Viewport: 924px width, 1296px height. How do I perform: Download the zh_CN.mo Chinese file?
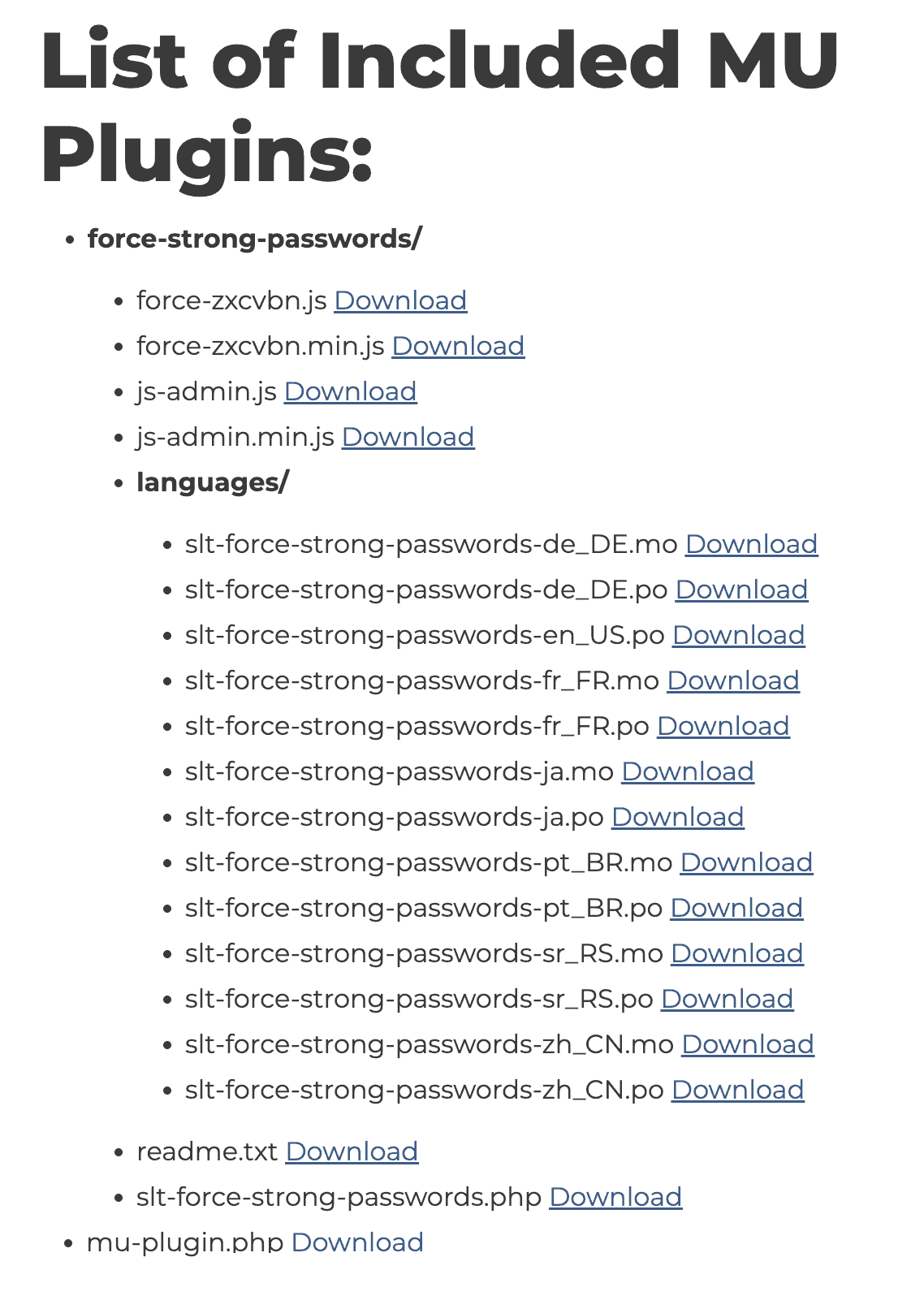[x=747, y=1044]
